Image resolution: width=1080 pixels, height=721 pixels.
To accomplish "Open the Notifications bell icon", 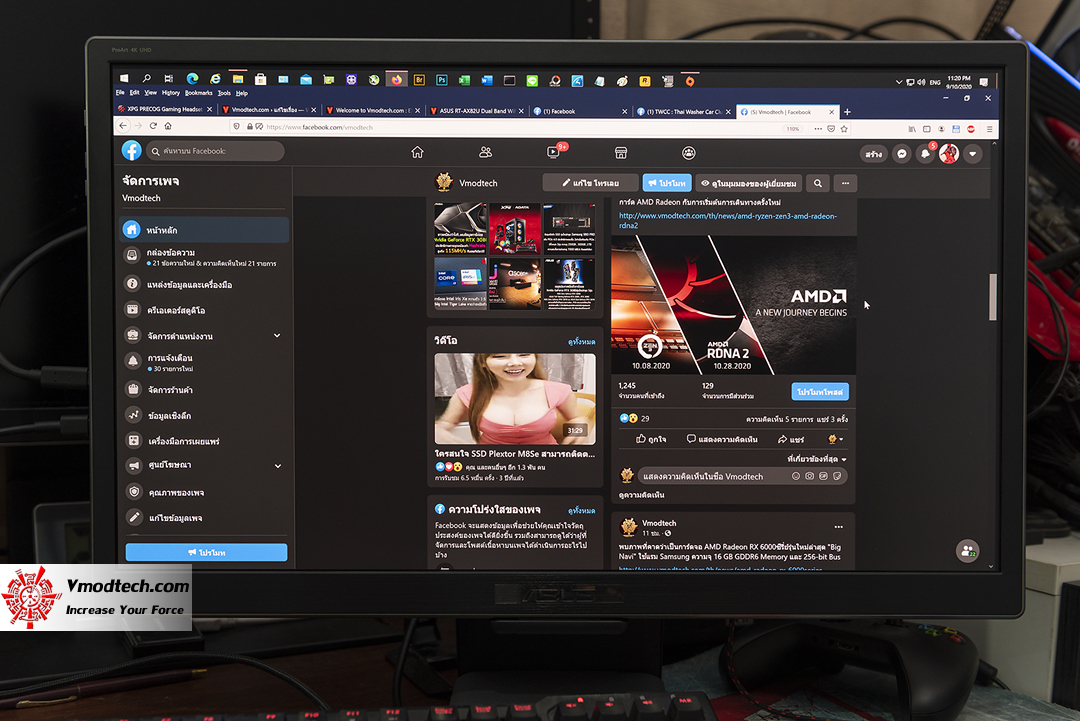I will 926,154.
